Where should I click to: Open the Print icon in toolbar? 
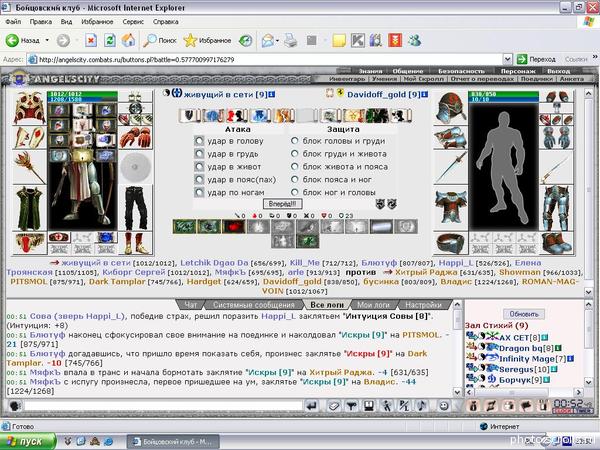point(291,40)
